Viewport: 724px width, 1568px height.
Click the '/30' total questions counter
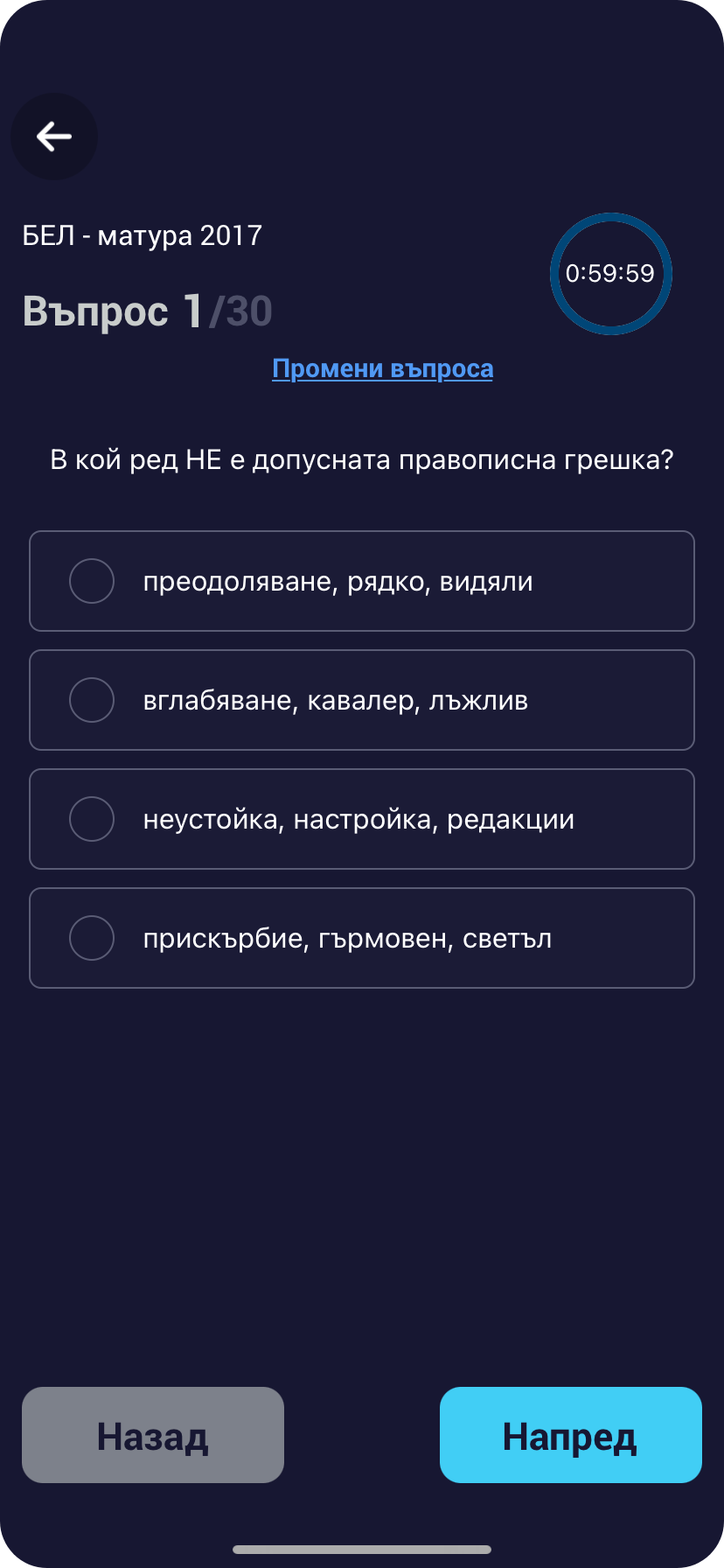point(241,311)
